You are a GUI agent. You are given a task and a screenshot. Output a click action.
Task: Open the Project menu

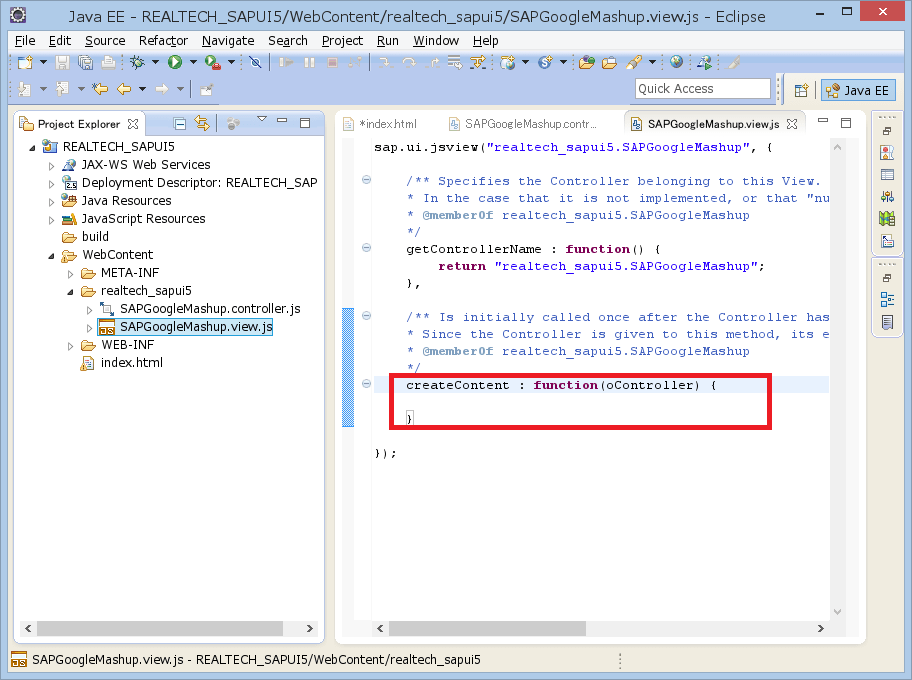pos(343,41)
